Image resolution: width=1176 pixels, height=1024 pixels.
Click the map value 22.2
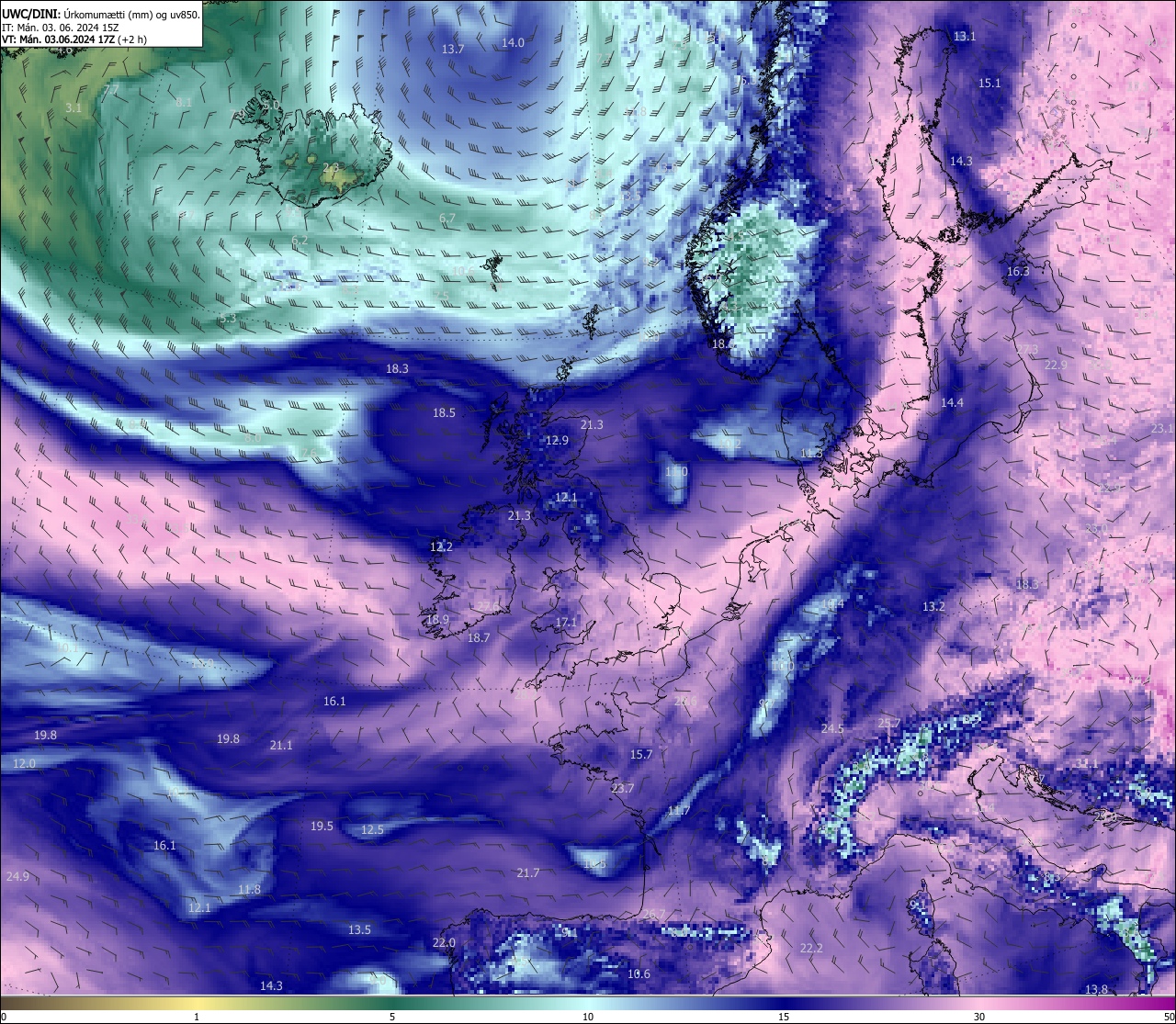click(x=810, y=948)
